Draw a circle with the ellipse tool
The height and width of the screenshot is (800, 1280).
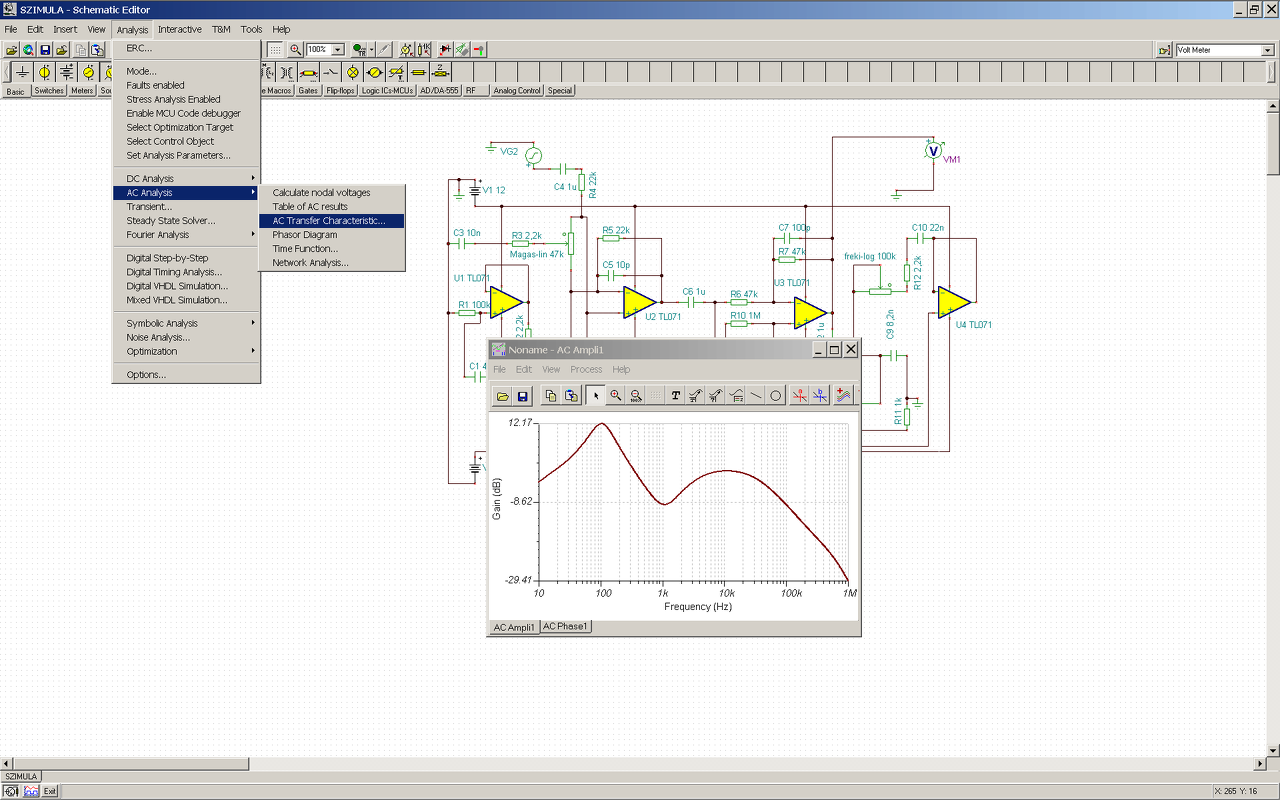tap(776, 396)
